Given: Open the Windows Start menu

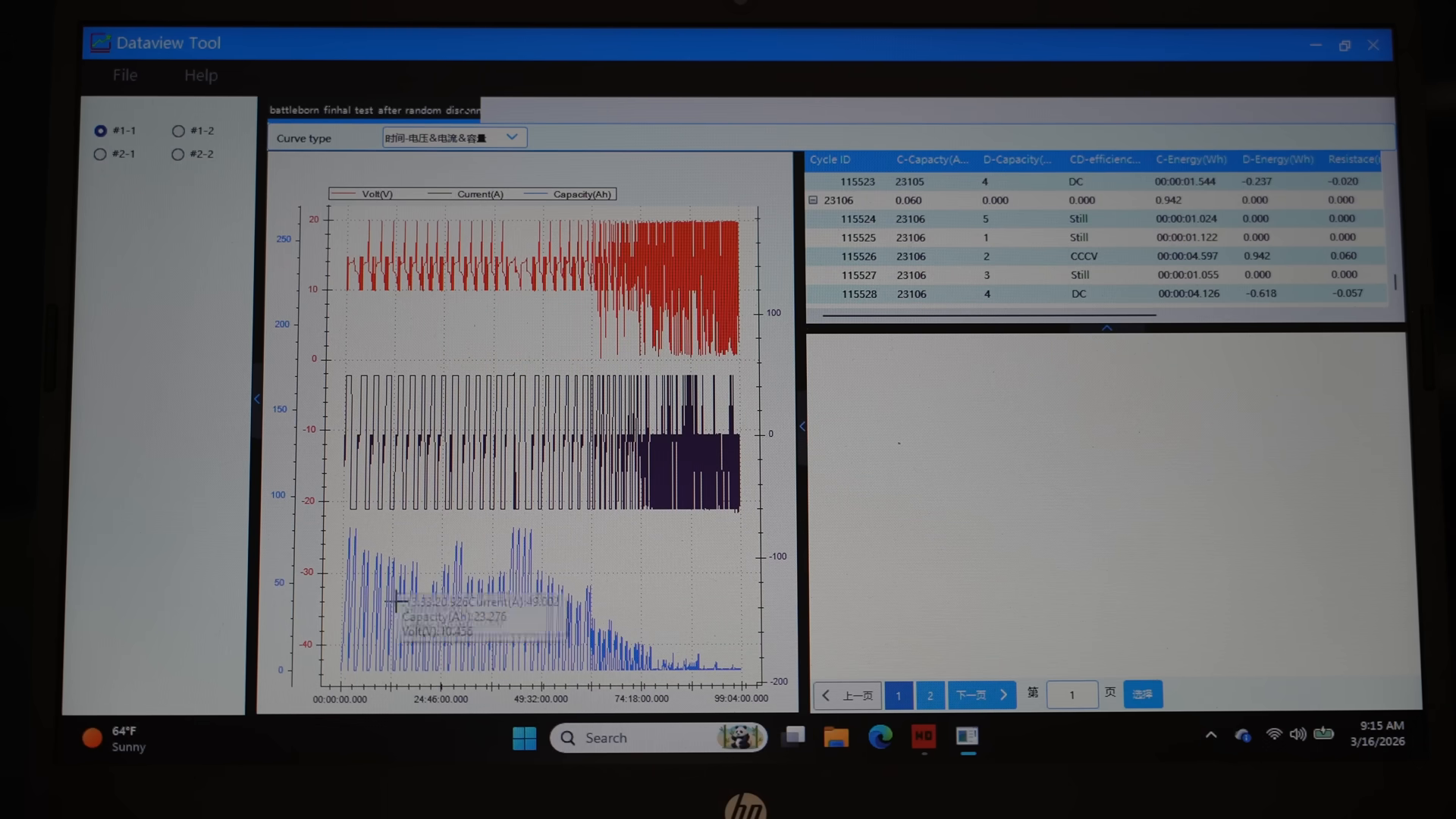Looking at the screenshot, I should pyautogui.click(x=524, y=738).
